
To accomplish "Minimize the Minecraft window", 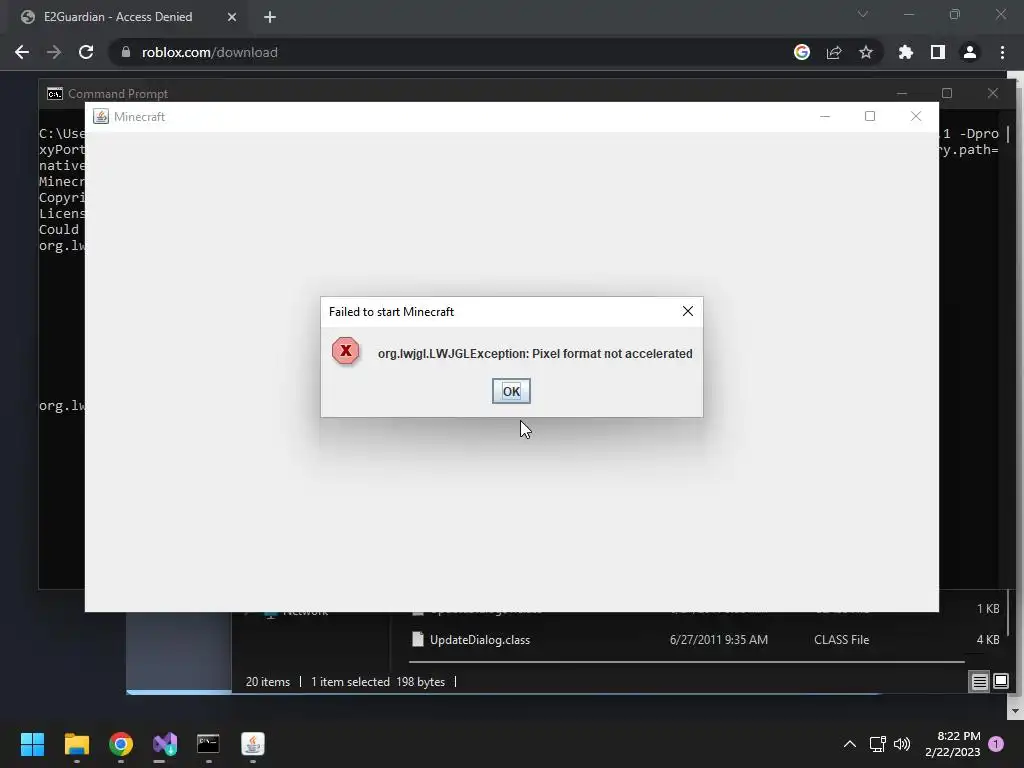I will coord(825,116).
